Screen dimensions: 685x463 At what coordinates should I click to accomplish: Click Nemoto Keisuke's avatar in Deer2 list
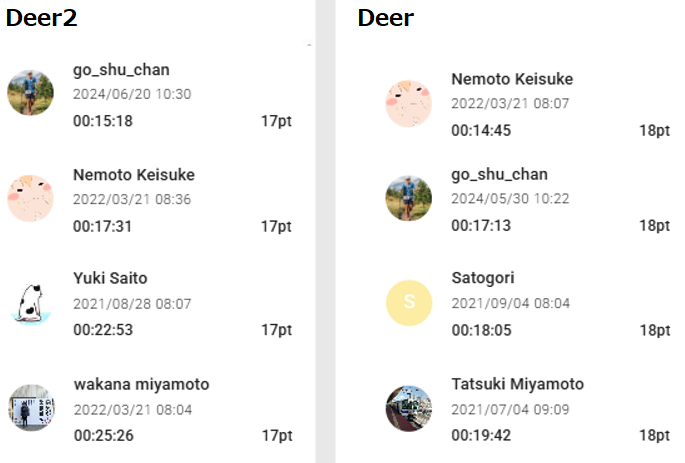tap(30, 199)
